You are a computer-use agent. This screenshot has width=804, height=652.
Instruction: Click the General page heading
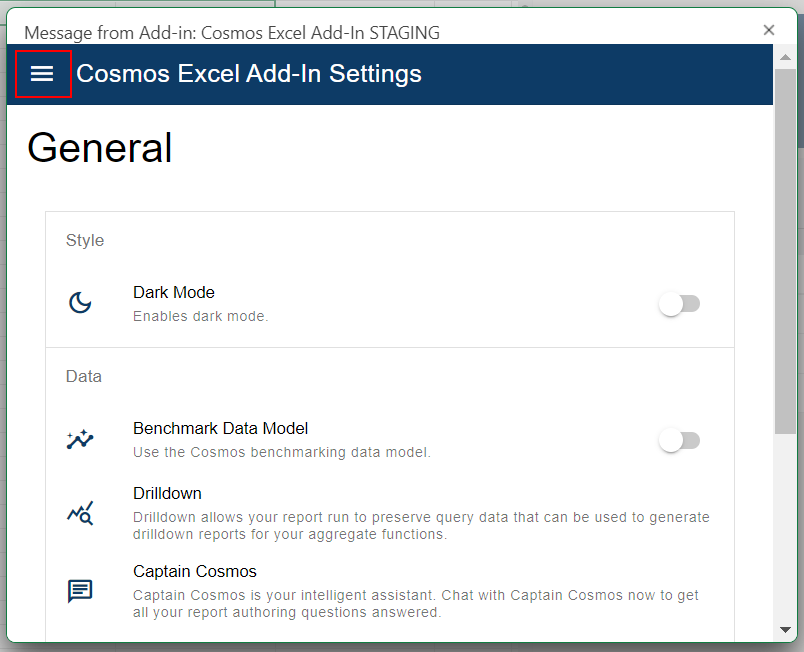coord(99,148)
